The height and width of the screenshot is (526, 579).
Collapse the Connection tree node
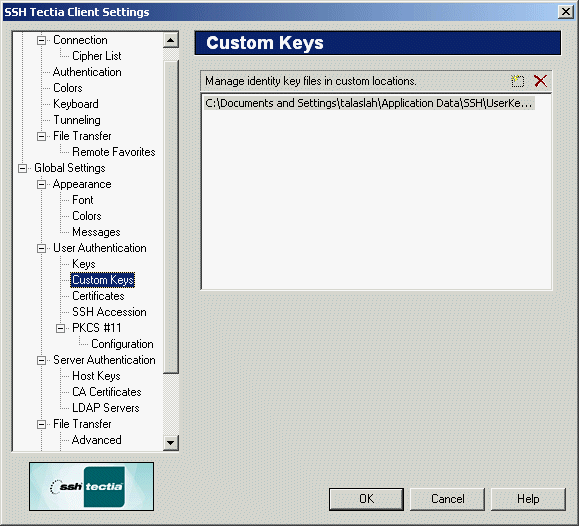coord(41,40)
